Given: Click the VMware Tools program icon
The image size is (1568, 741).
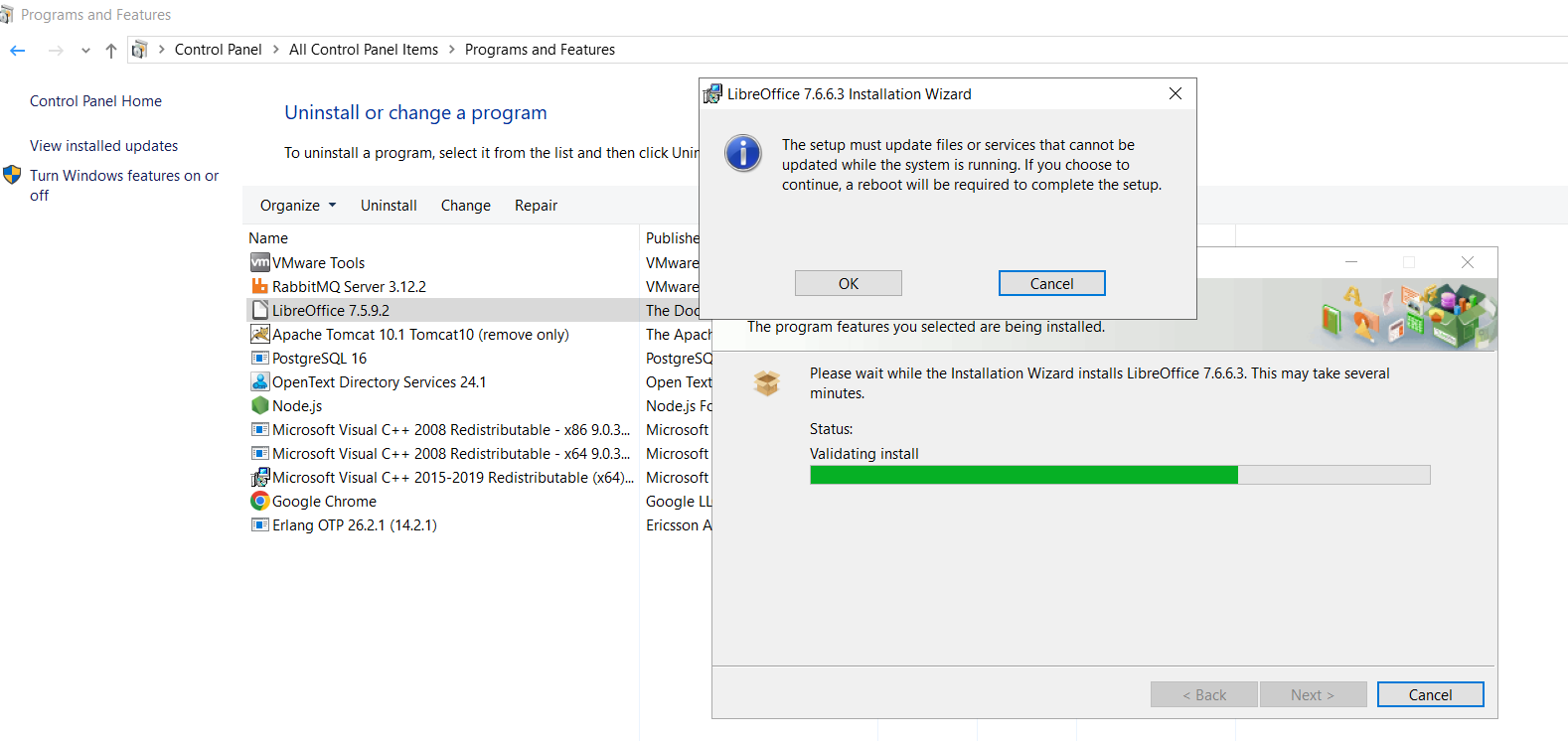Looking at the screenshot, I should point(259,262).
